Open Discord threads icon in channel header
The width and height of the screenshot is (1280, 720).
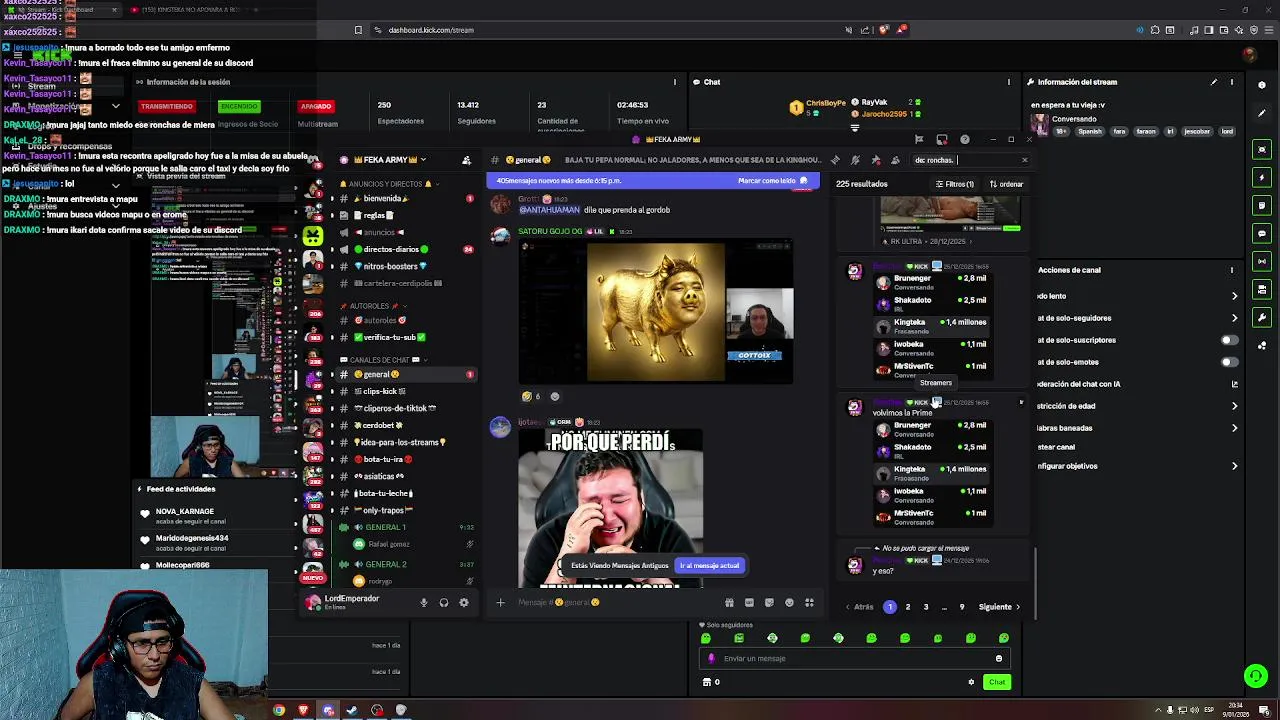(835, 160)
